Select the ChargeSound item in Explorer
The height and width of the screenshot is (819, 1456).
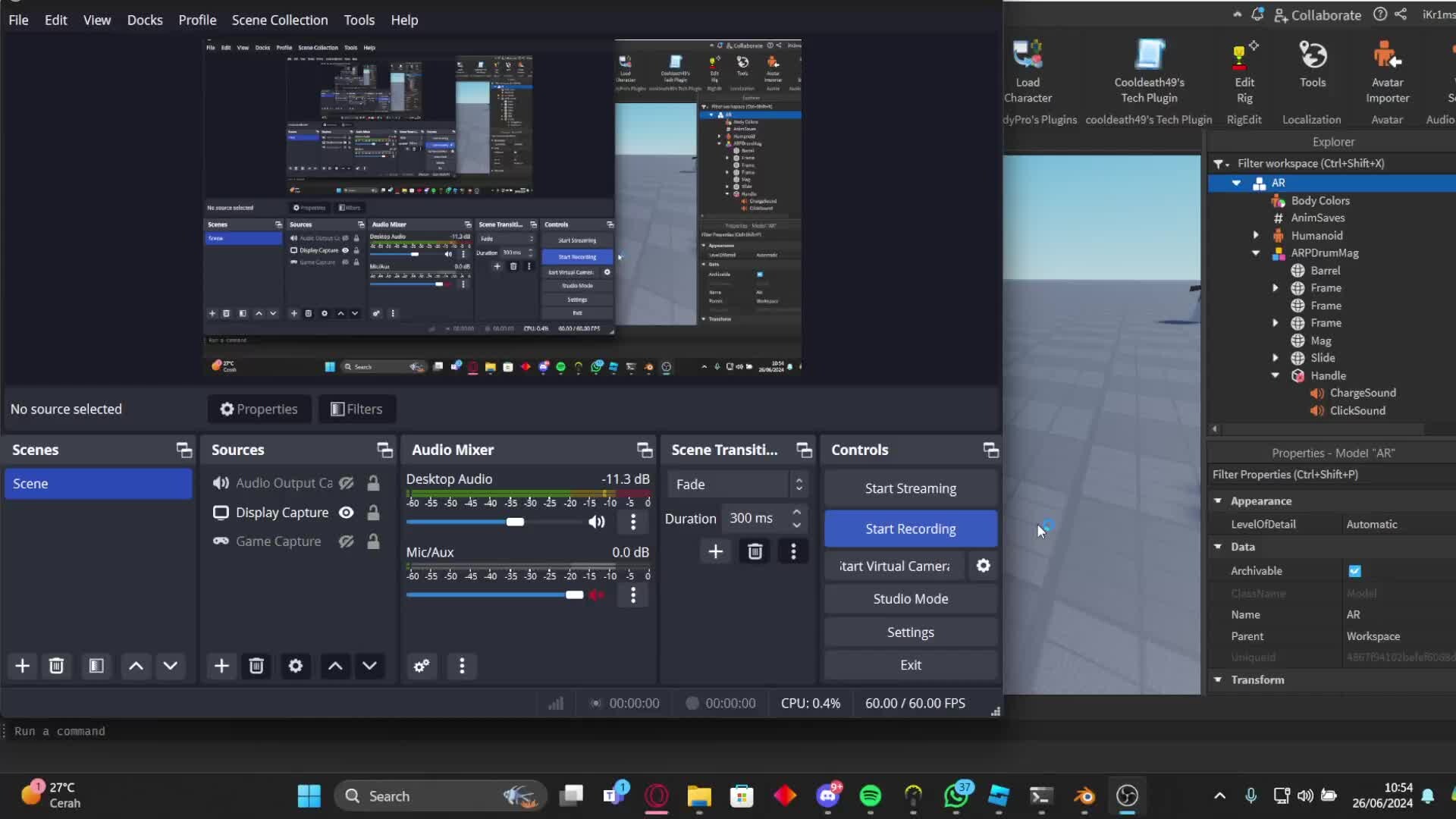(x=1361, y=392)
